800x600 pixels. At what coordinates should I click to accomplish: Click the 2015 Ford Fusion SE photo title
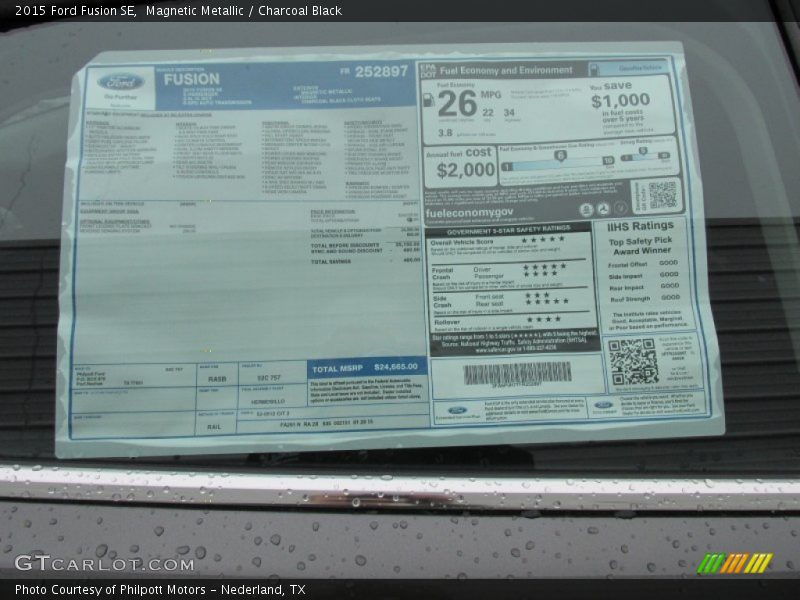tap(179, 11)
